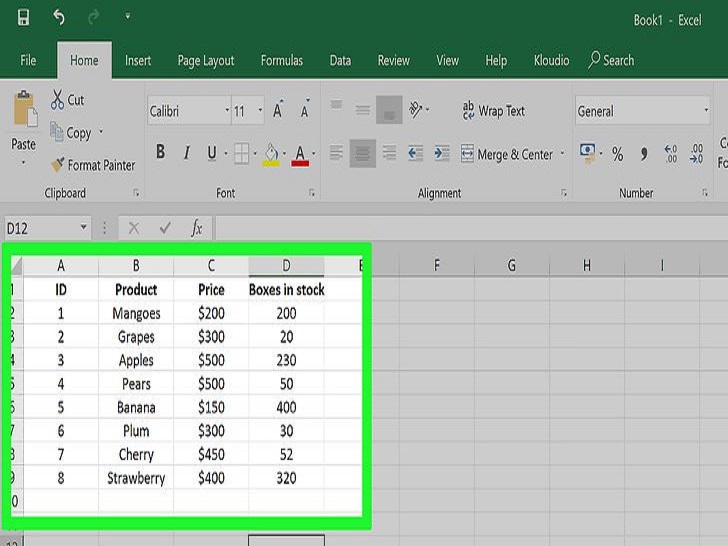Cut the selected cells
728x546 pixels.
pyautogui.click(x=67, y=100)
